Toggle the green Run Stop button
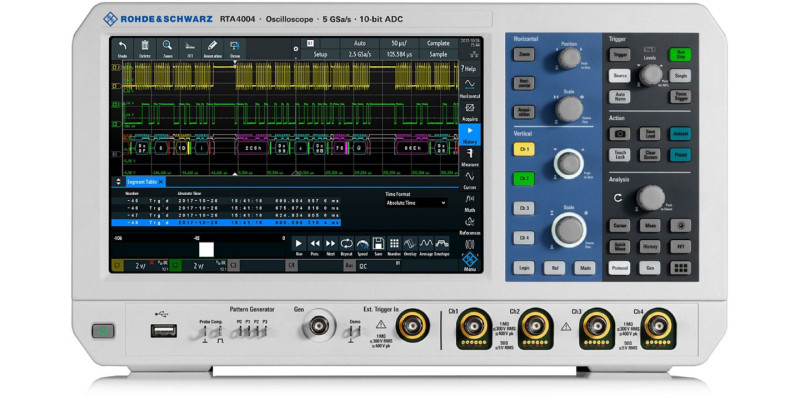 [681, 55]
